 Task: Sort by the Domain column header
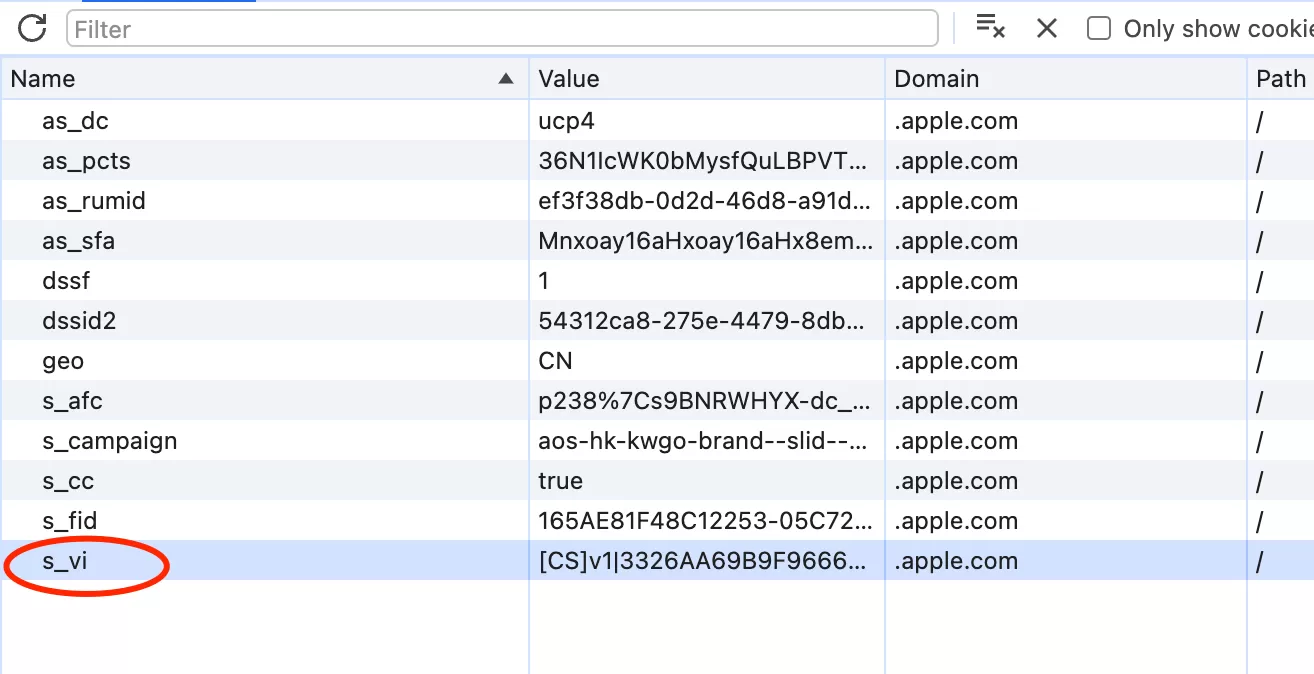pos(1066,79)
